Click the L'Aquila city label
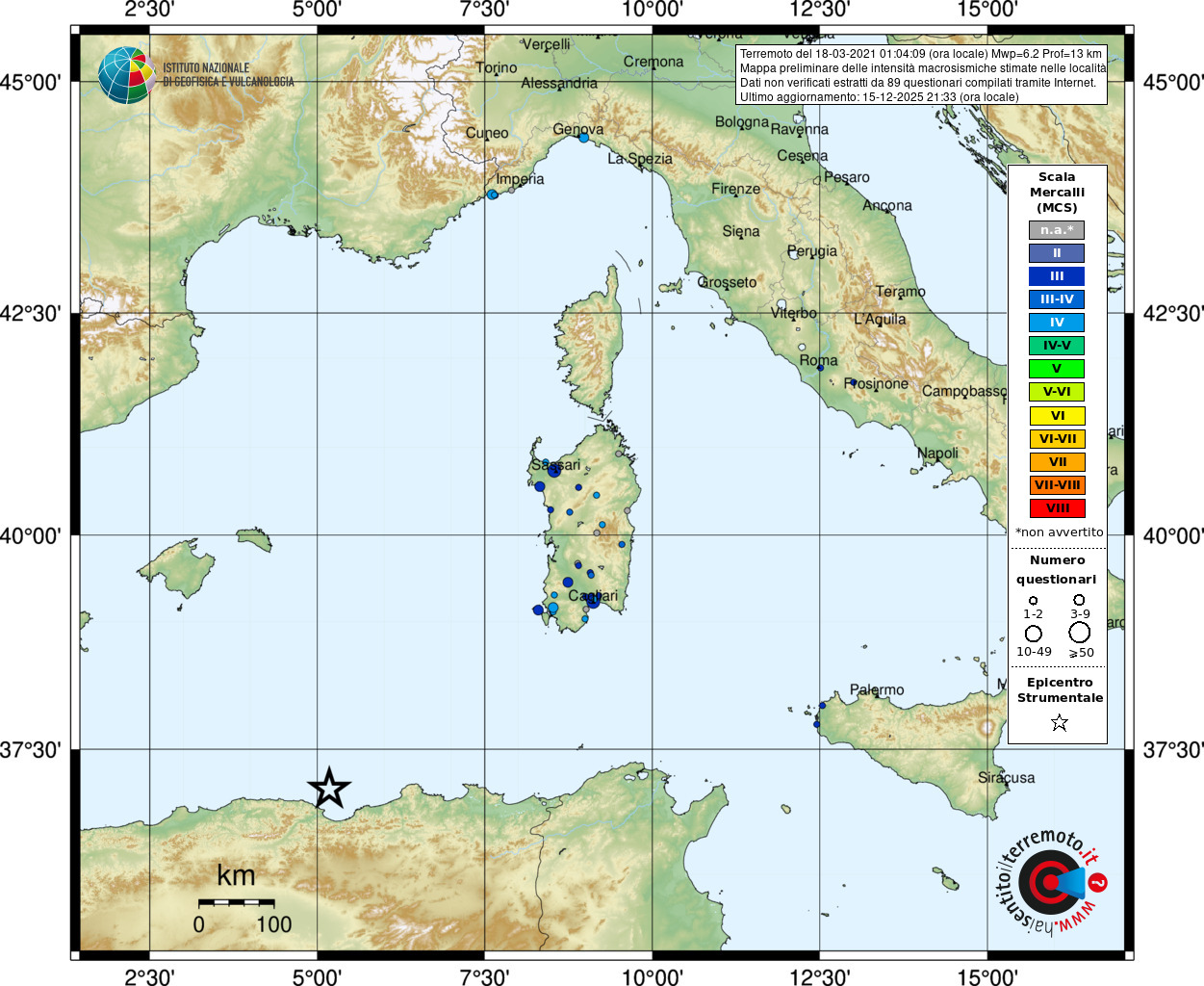This screenshot has width=1204, height=986. point(881,319)
